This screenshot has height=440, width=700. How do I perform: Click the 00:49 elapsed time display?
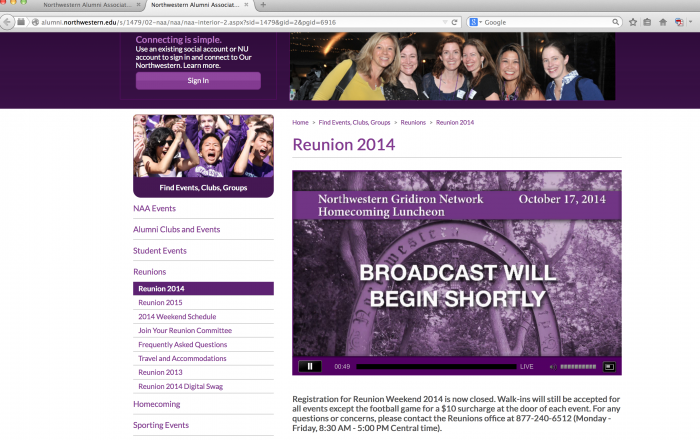pos(342,367)
